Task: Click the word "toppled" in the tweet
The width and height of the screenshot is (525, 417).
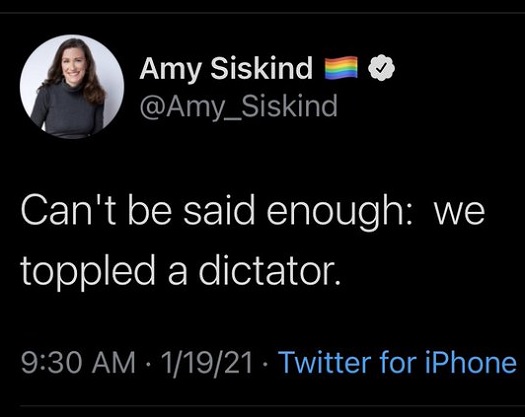Action: coord(88,271)
